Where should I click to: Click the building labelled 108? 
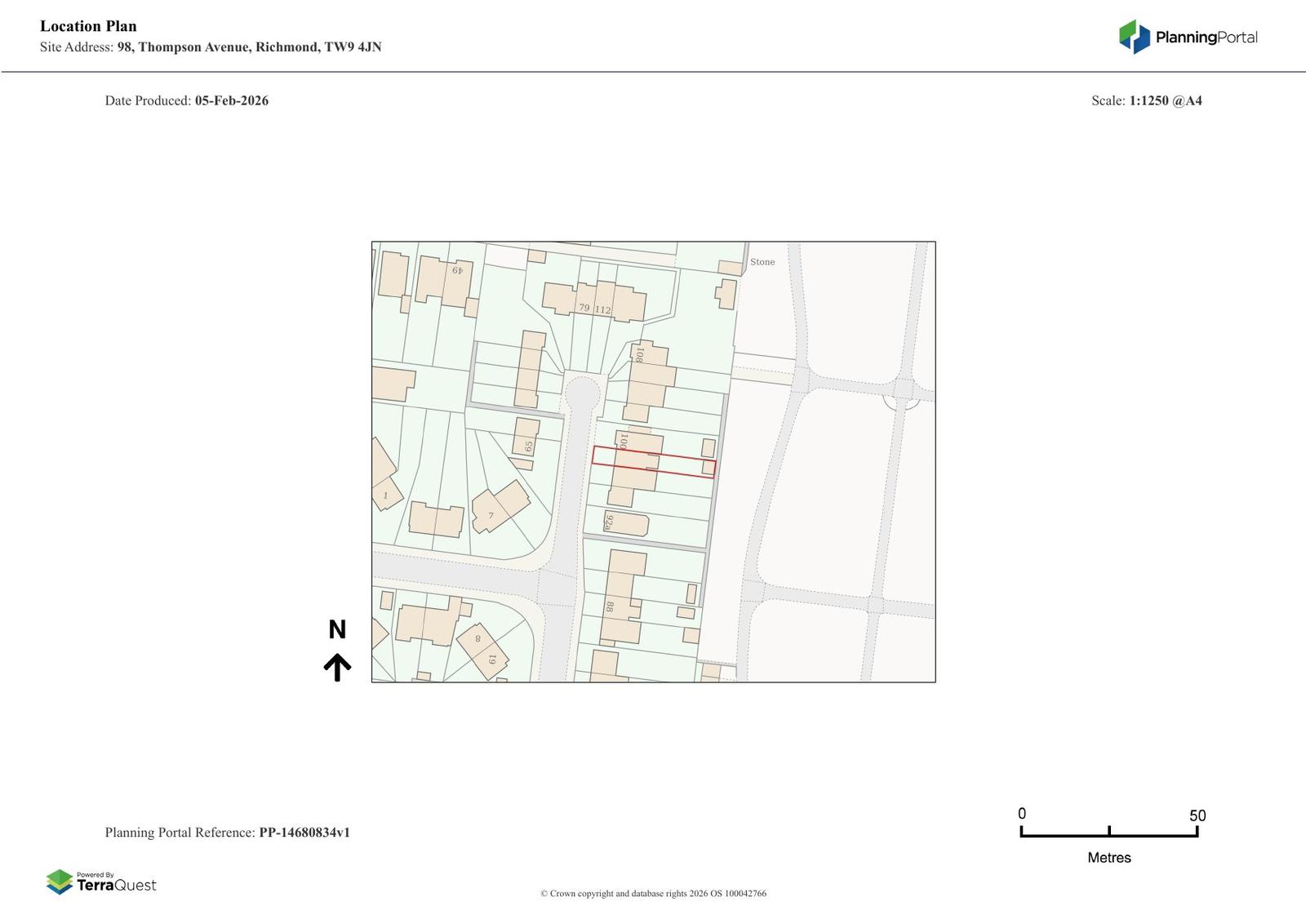649,375
